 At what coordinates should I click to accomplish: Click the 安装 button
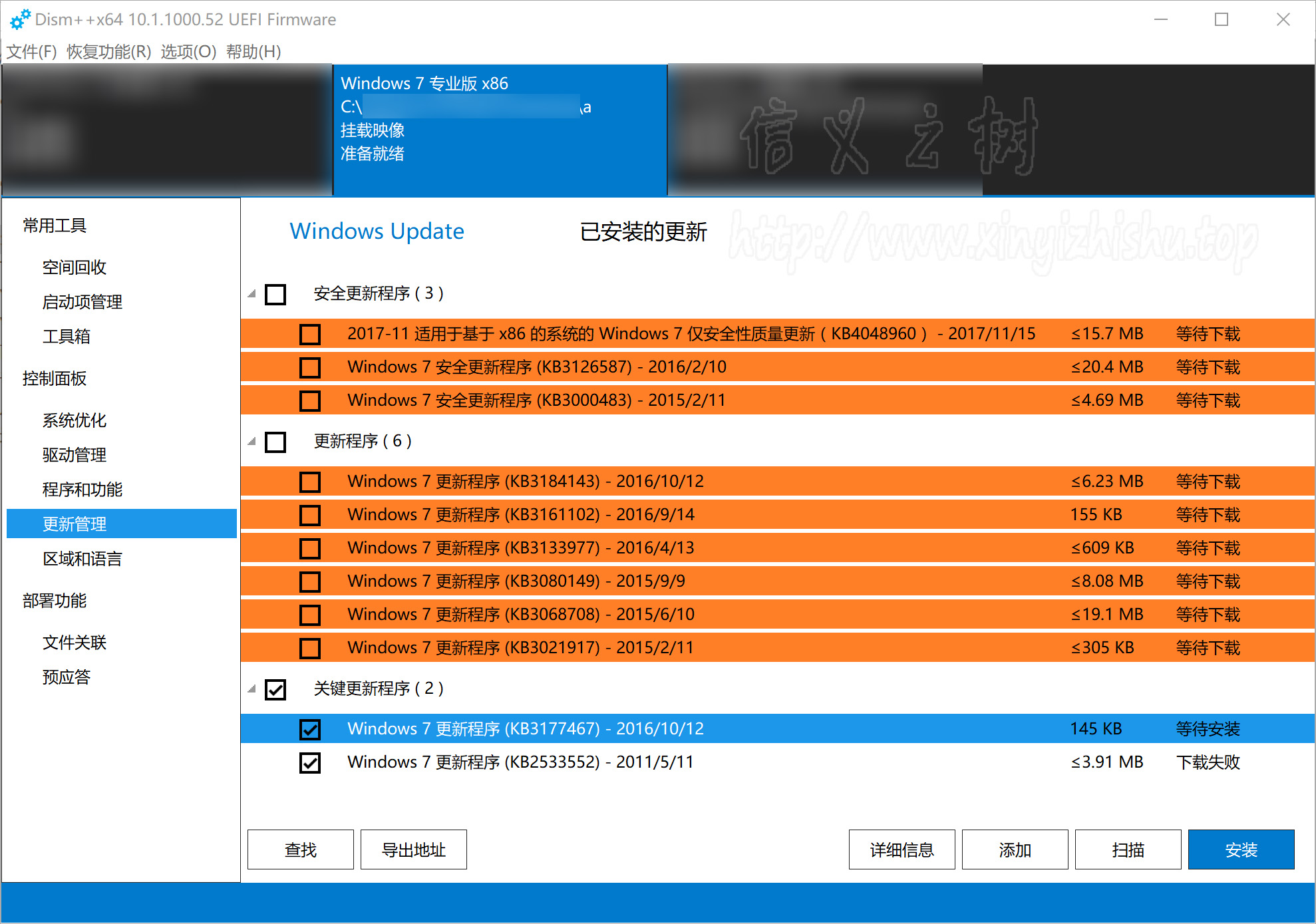coord(1241,849)
